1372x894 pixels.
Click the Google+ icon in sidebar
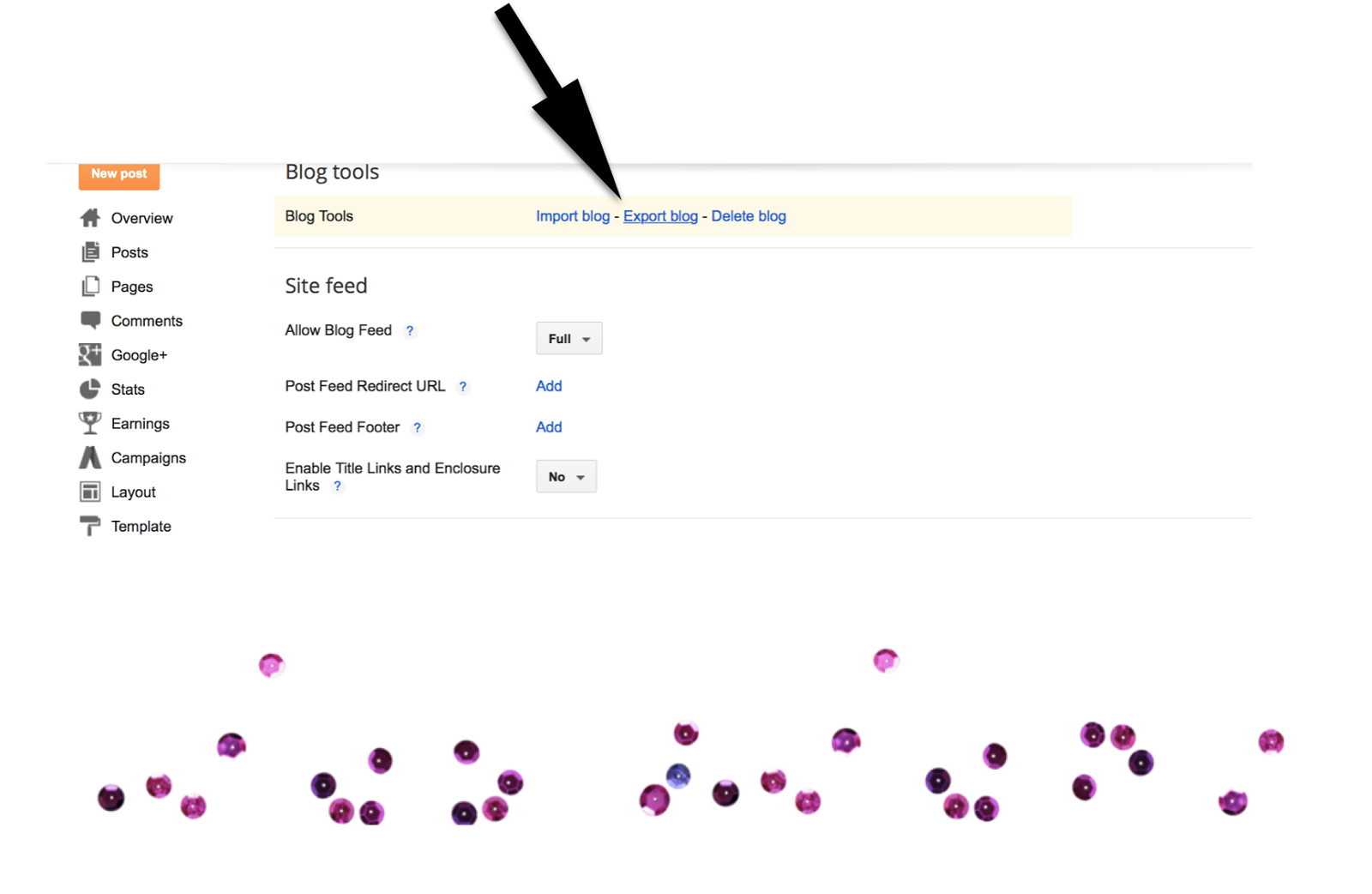pos(90,354)
